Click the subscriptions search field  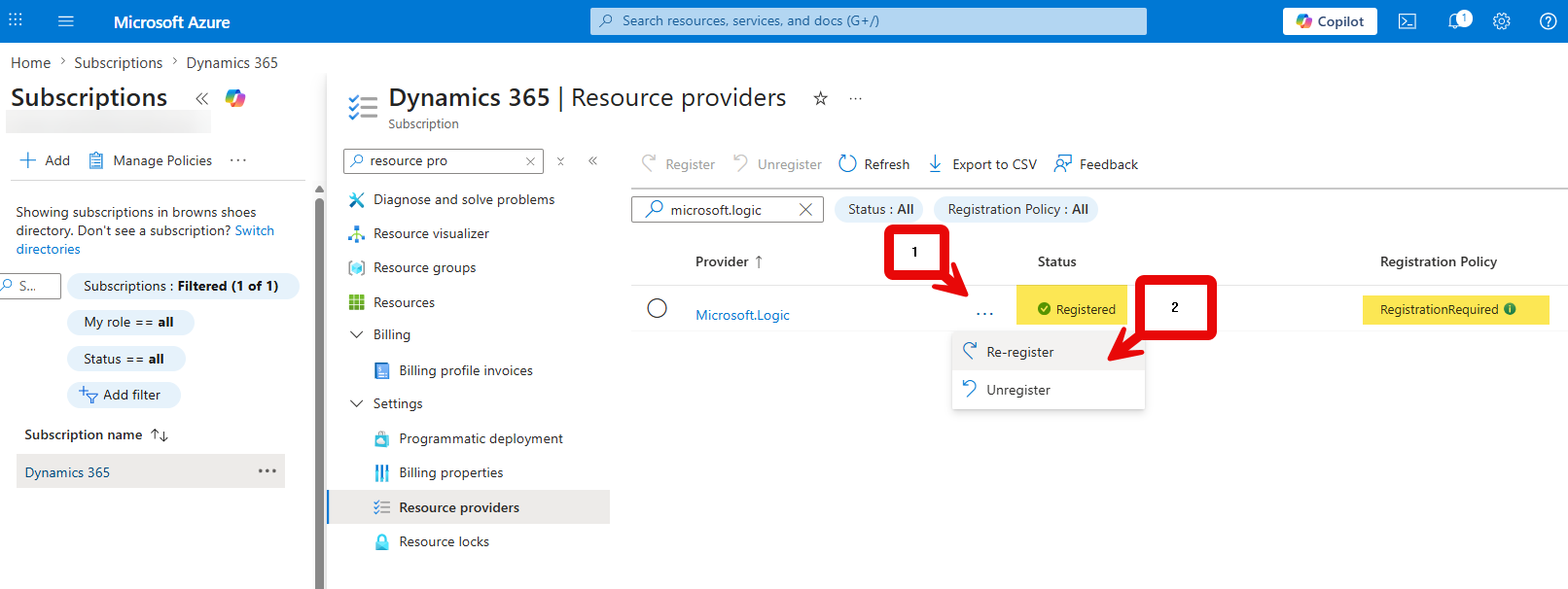[x=32, y=286]
